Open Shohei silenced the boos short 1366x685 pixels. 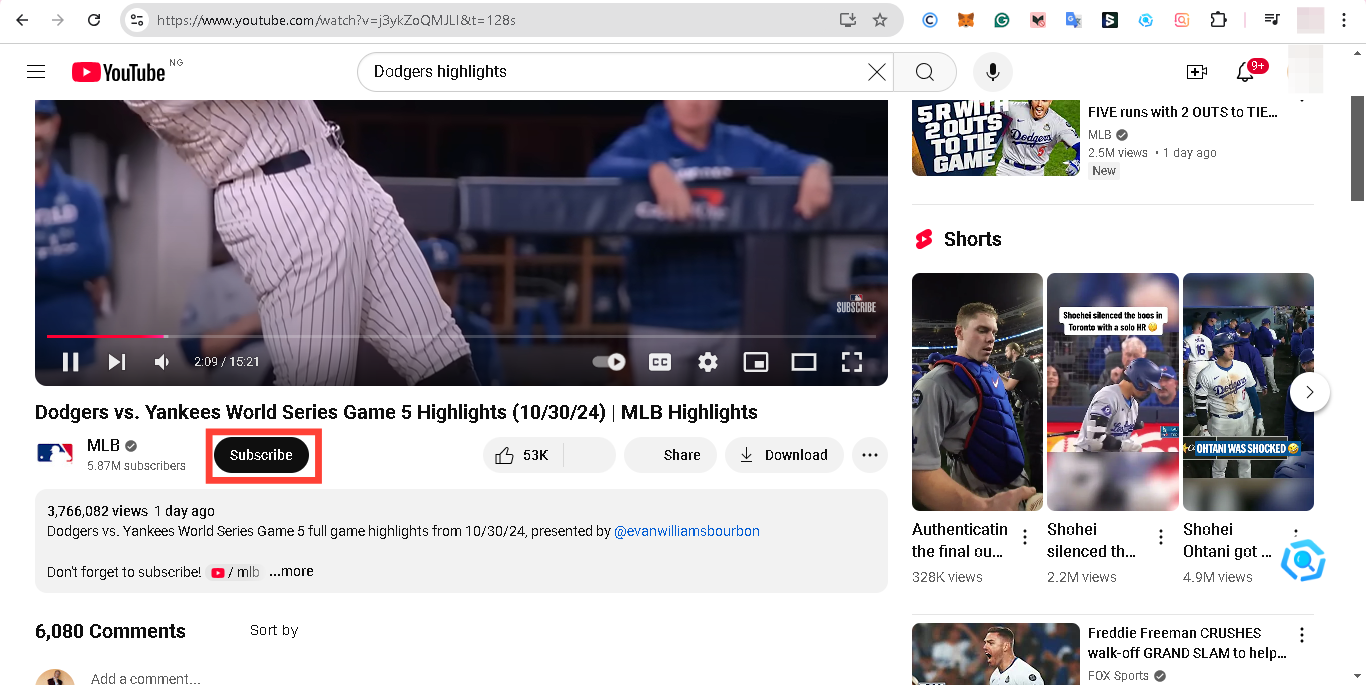pos(1112,392)
